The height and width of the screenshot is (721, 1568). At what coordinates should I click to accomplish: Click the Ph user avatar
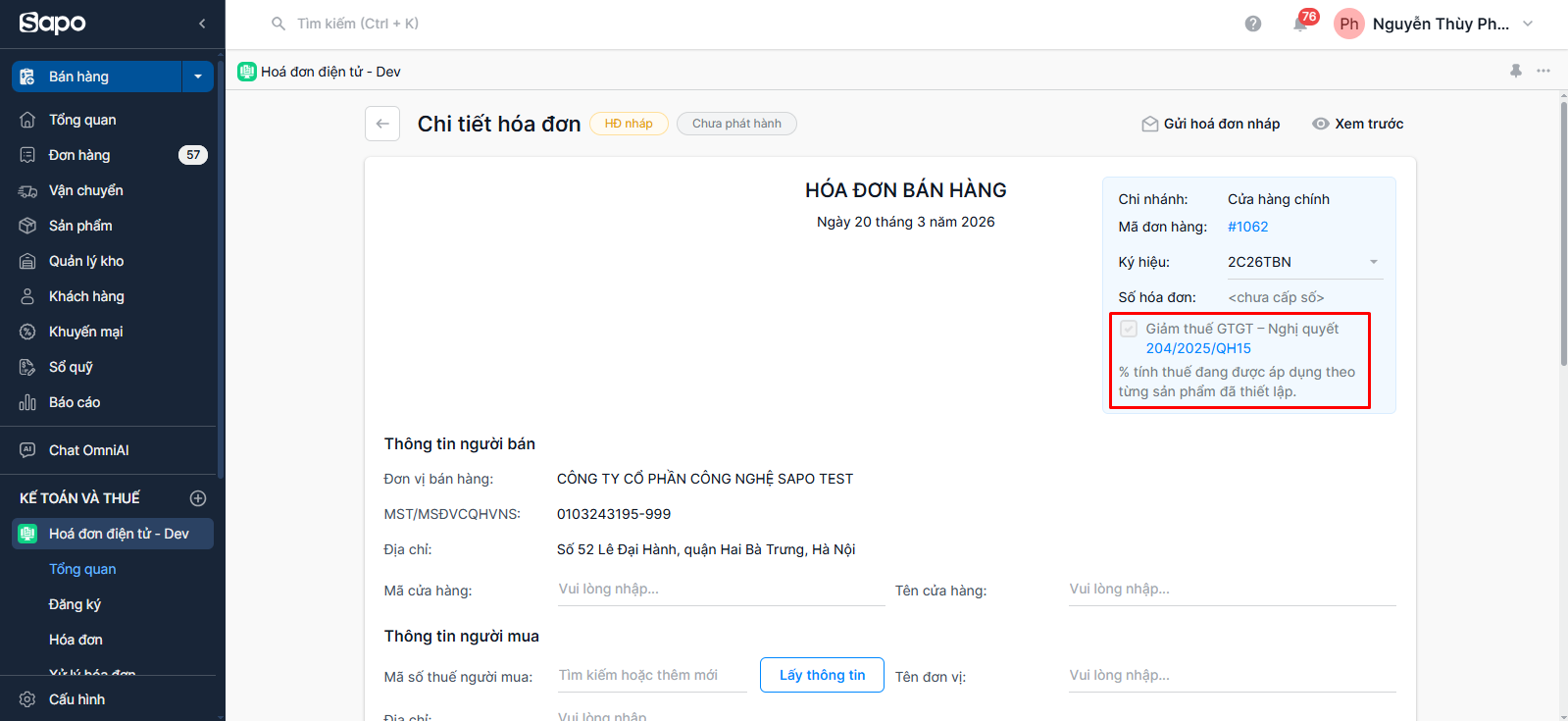1349,24
